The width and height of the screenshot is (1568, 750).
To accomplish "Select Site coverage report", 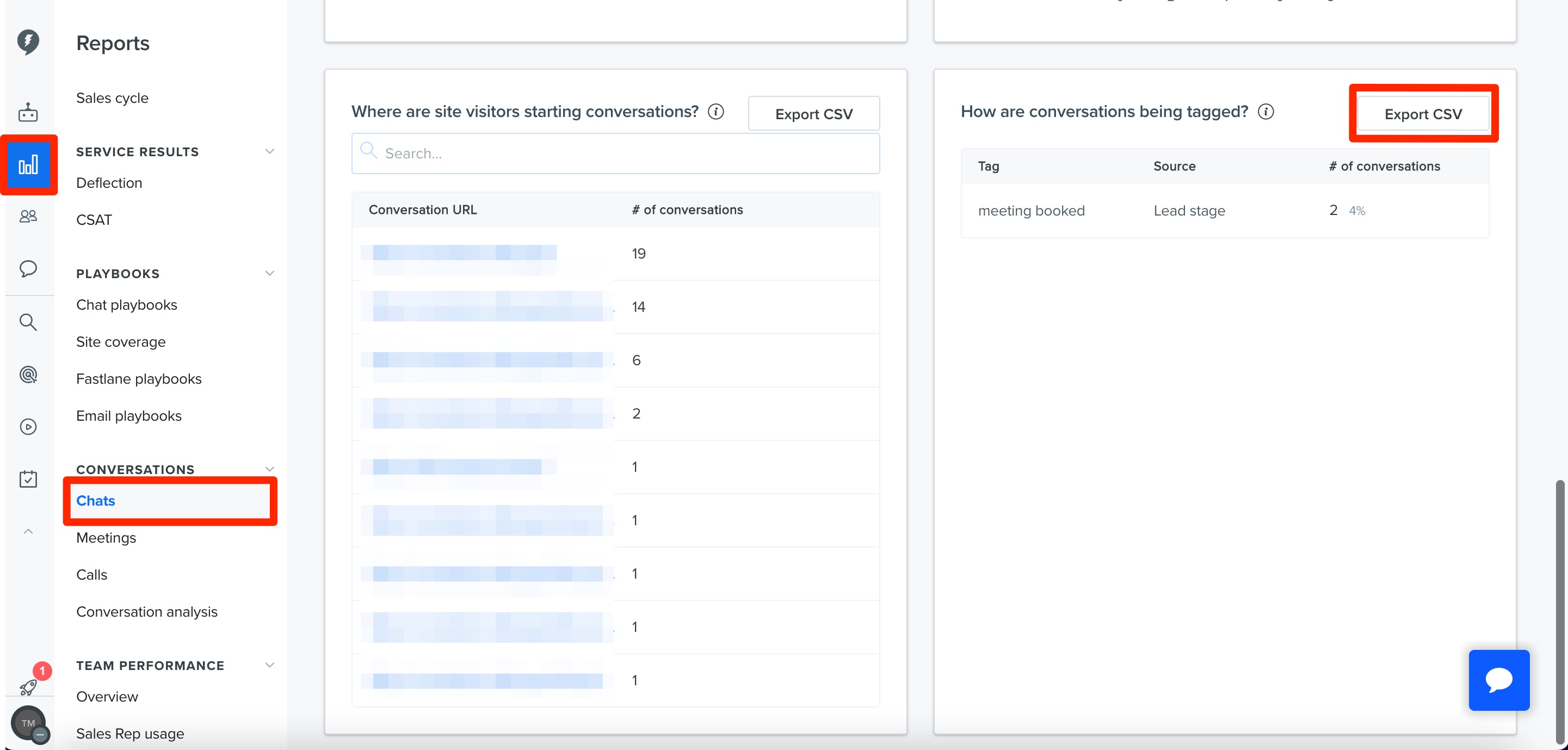I will tap(121, 342).
